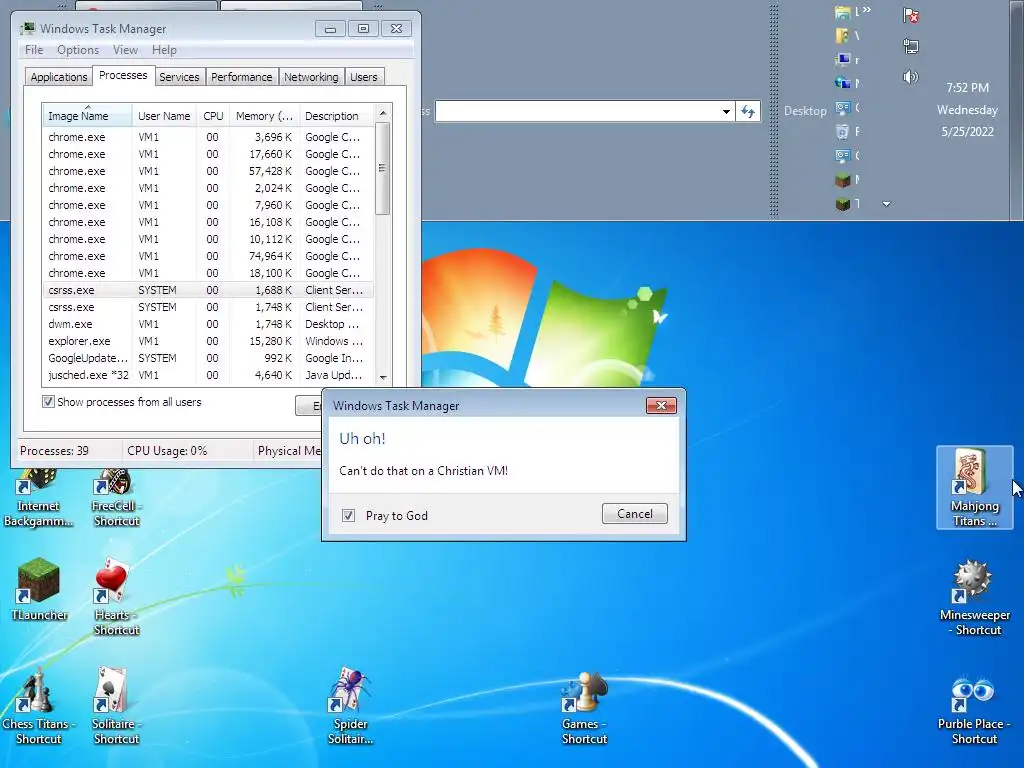Image resolution: width=1024 pixels, height=768 pixels.
Task: Click the Network globe icon in Desktop toolbar
Action: 843,83
